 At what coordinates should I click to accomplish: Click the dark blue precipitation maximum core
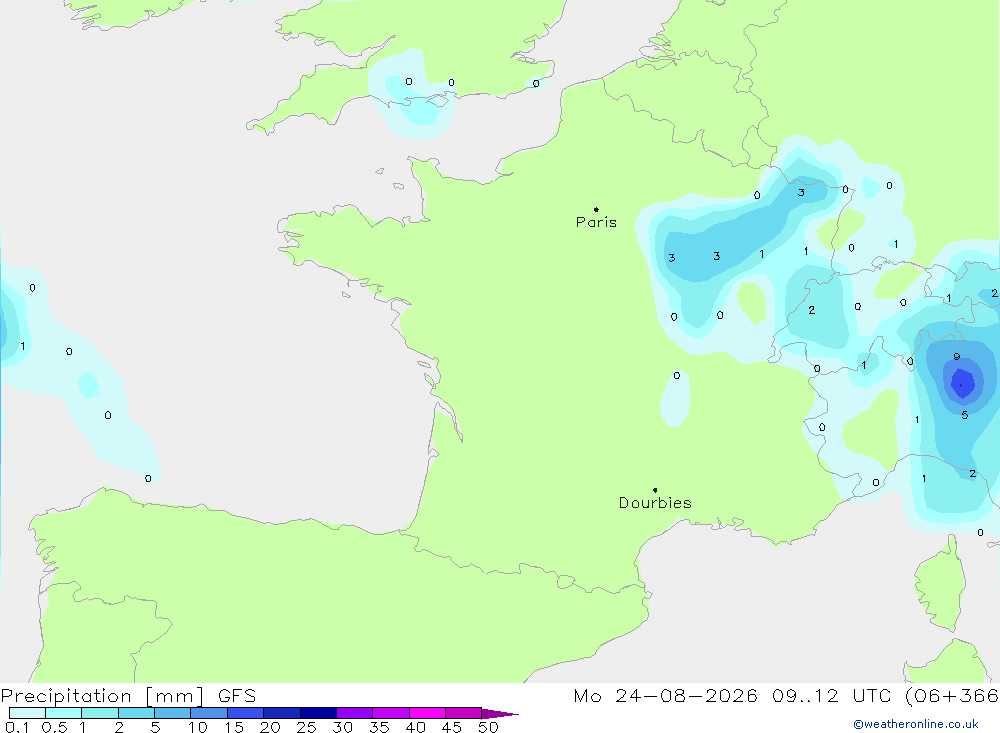coord(962,383)
